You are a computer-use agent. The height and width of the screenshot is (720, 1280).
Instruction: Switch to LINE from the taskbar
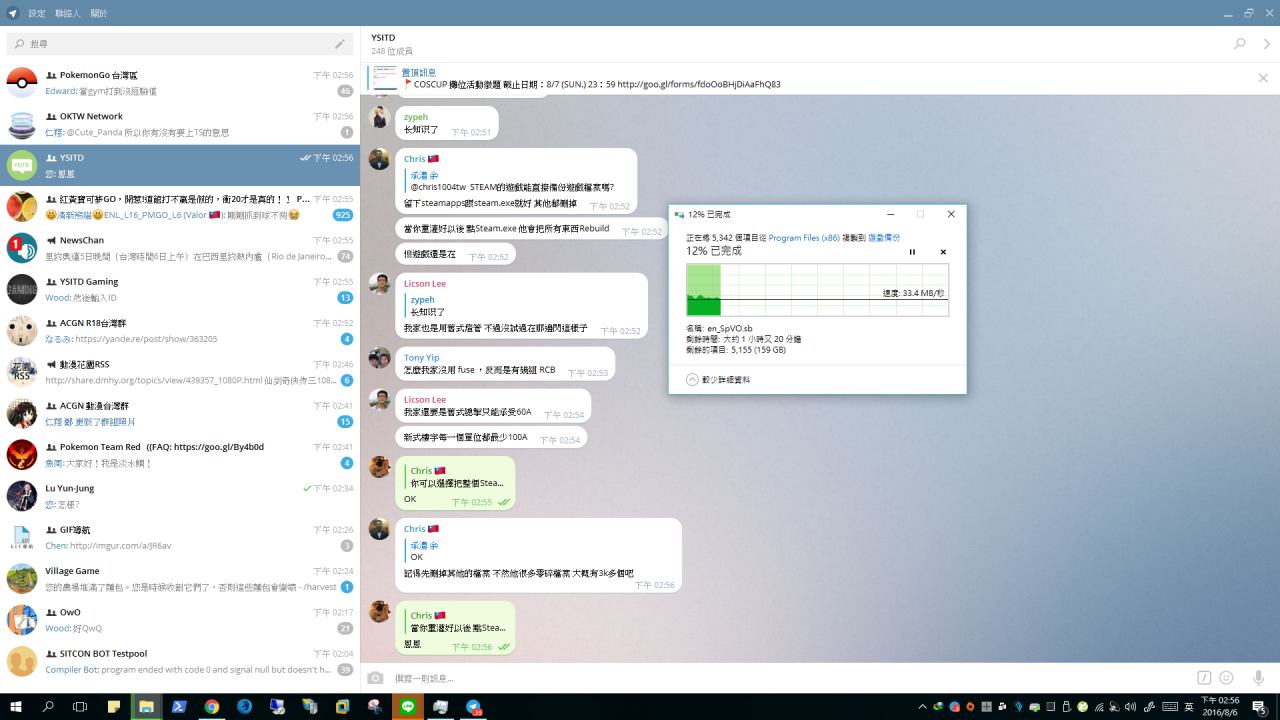407,706
